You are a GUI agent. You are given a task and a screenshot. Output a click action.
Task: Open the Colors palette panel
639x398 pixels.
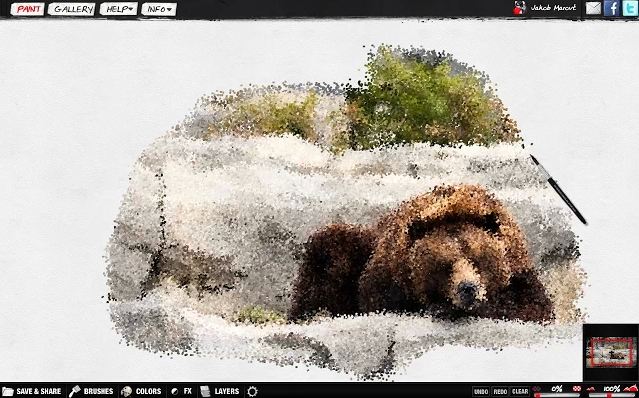141,391
